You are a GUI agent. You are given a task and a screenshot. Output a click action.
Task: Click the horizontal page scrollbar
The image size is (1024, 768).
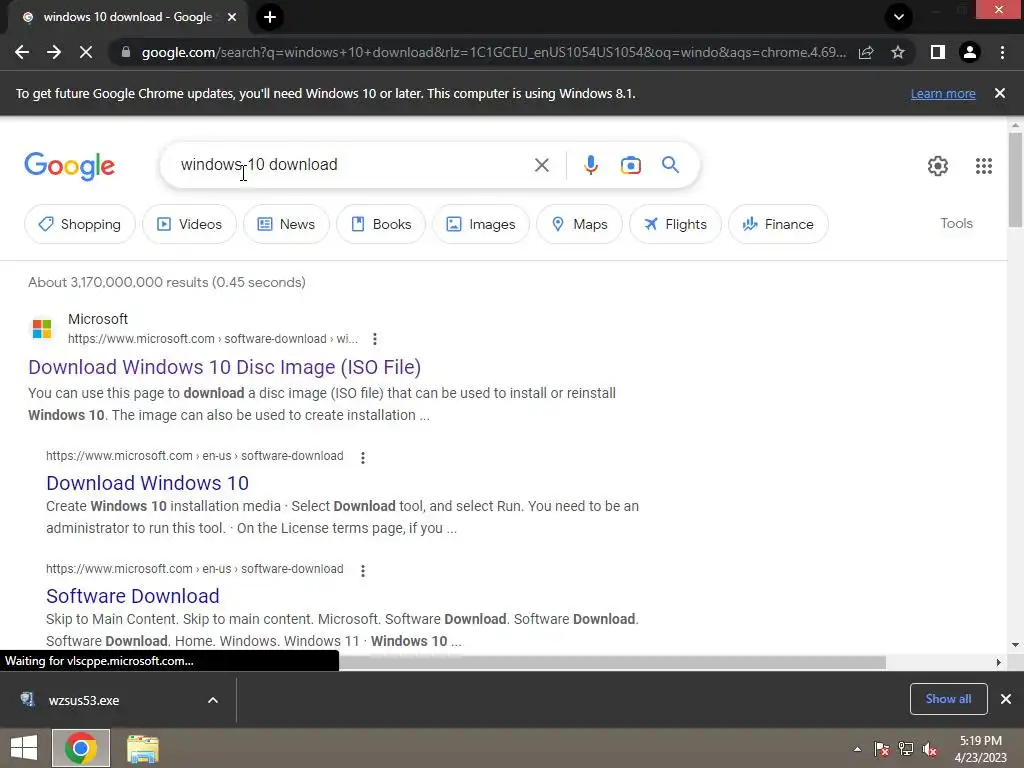[612, 662]
